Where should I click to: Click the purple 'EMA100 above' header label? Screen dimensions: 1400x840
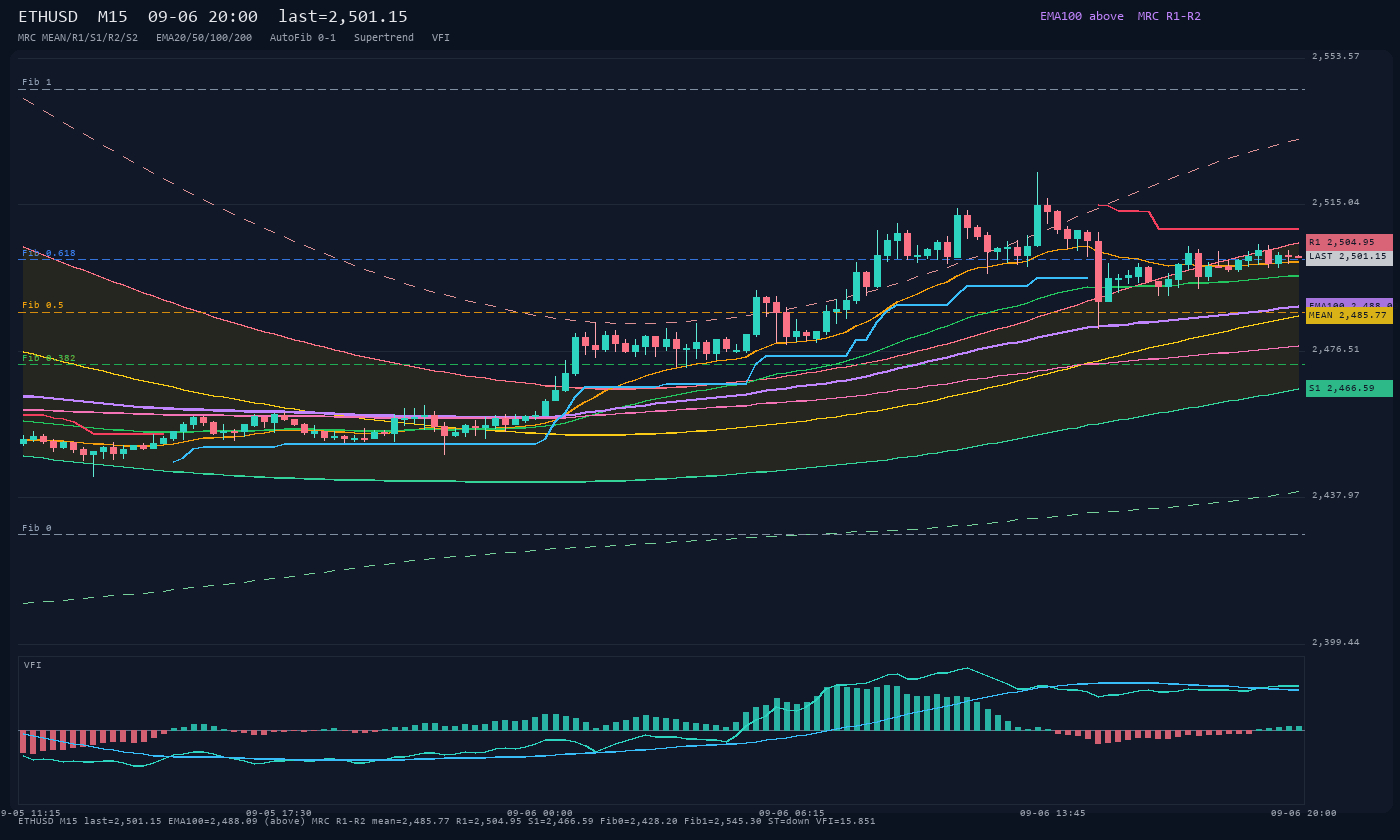point(1081,16)
